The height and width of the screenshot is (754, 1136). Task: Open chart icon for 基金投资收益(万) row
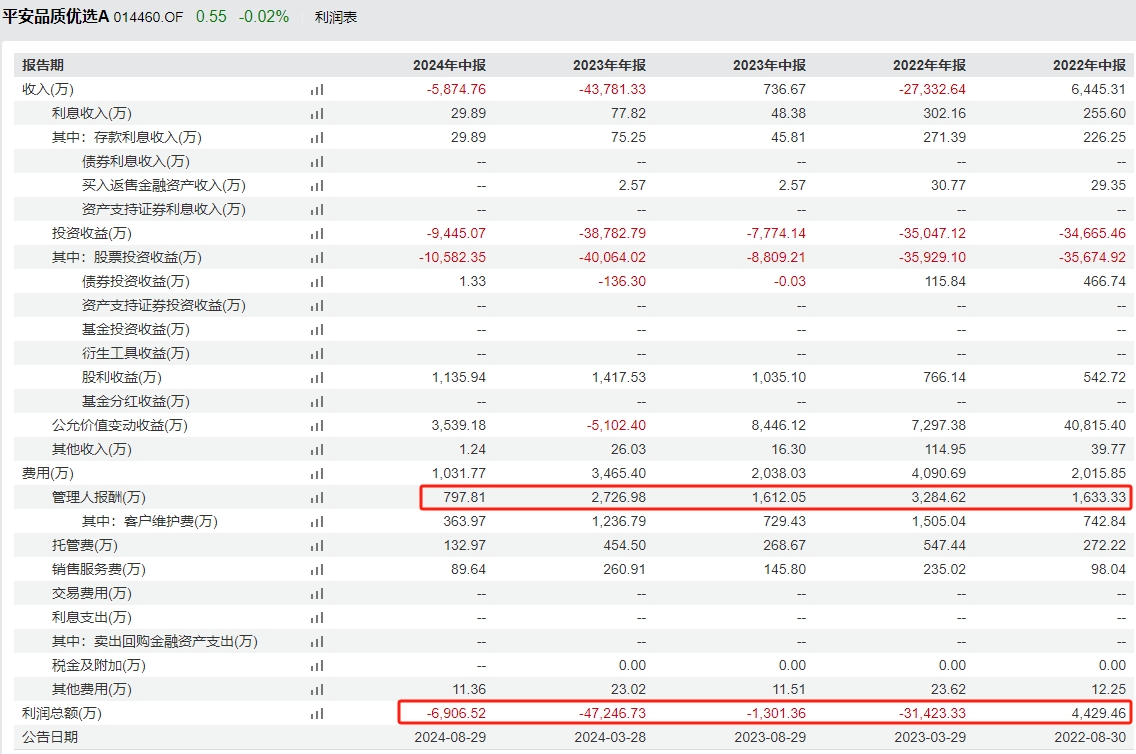(x=317, y=330)
